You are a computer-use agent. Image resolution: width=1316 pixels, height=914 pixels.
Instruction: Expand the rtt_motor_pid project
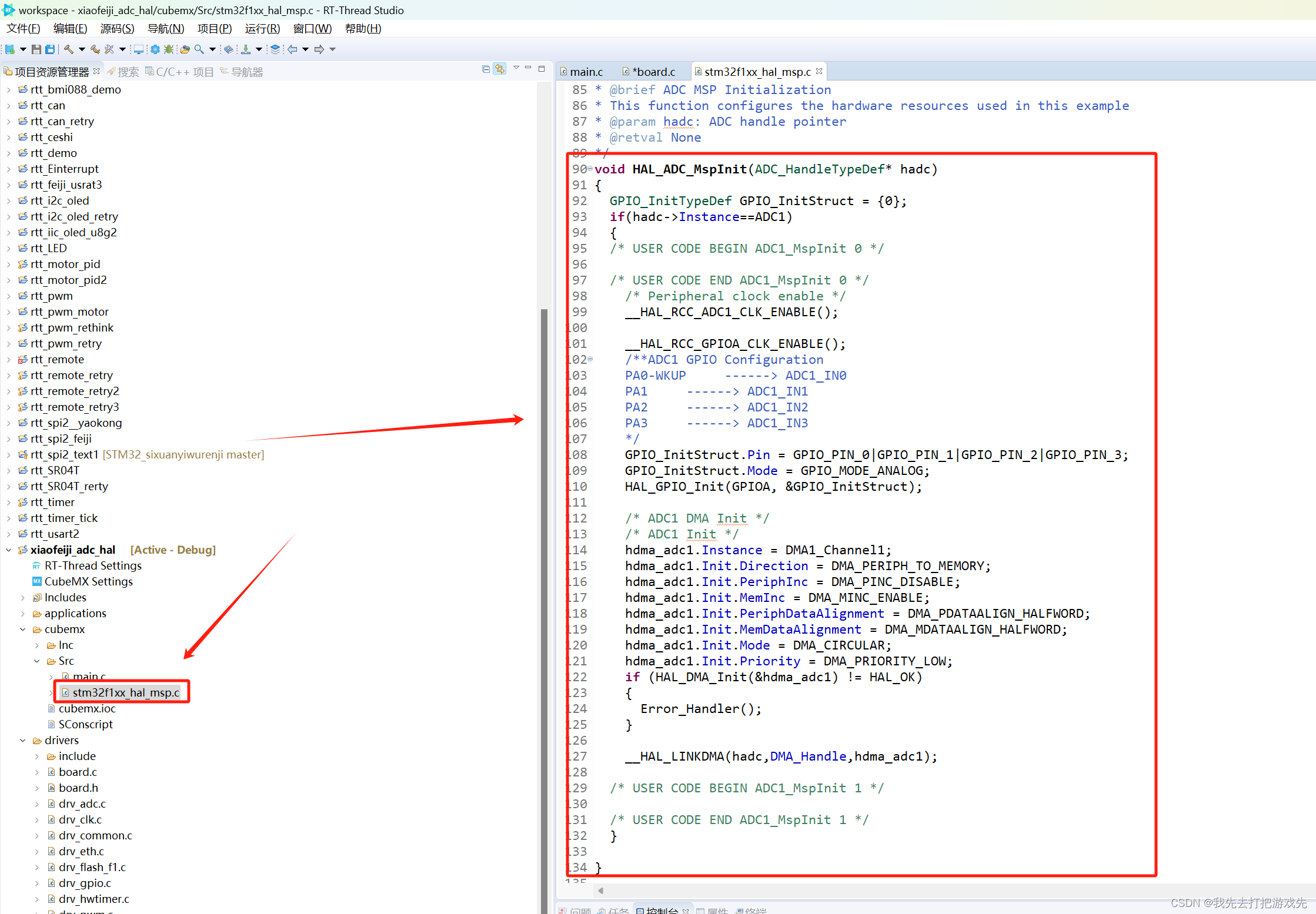click(8, 264)
